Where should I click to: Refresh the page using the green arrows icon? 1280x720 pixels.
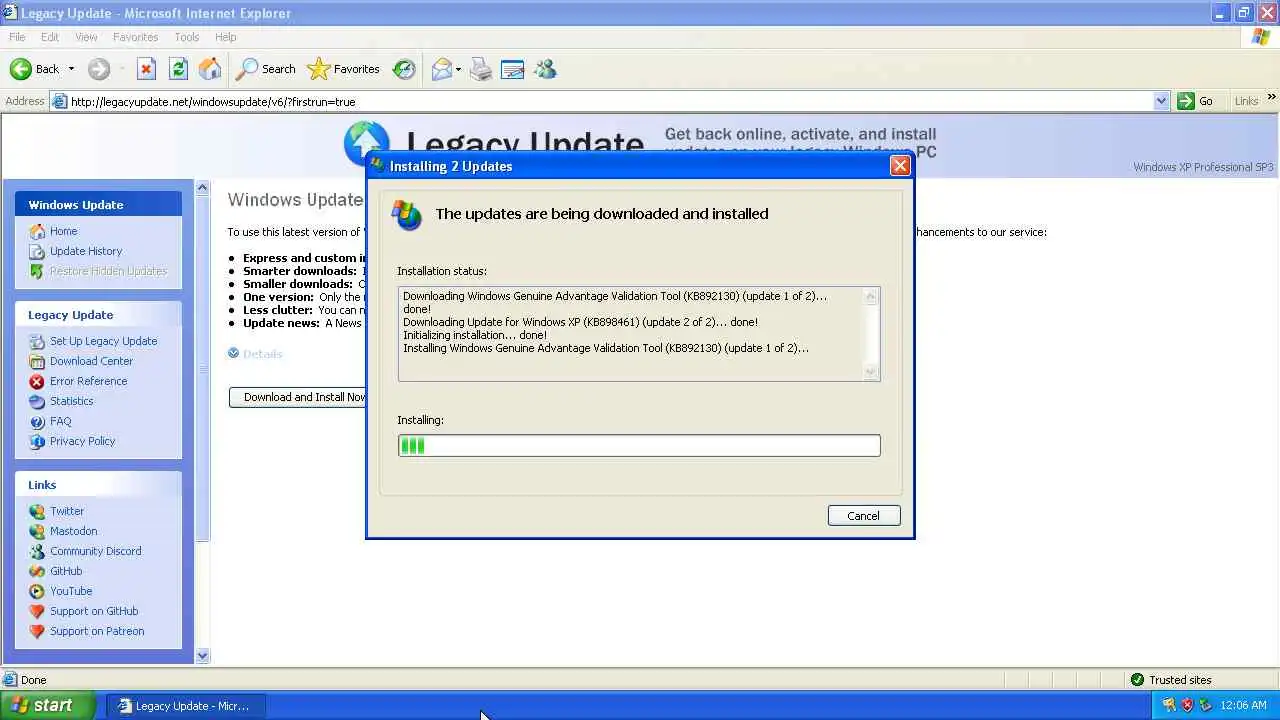point(178,69)
